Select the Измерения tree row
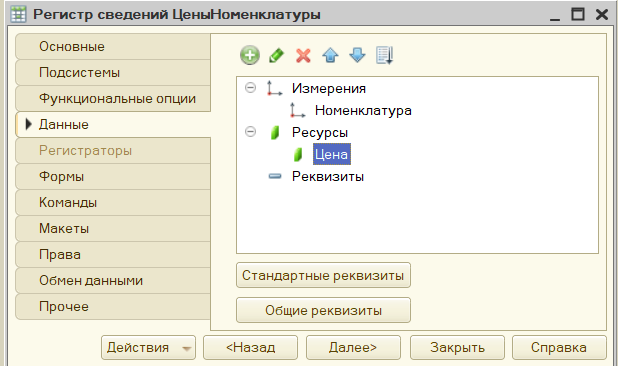 [329, 88]
